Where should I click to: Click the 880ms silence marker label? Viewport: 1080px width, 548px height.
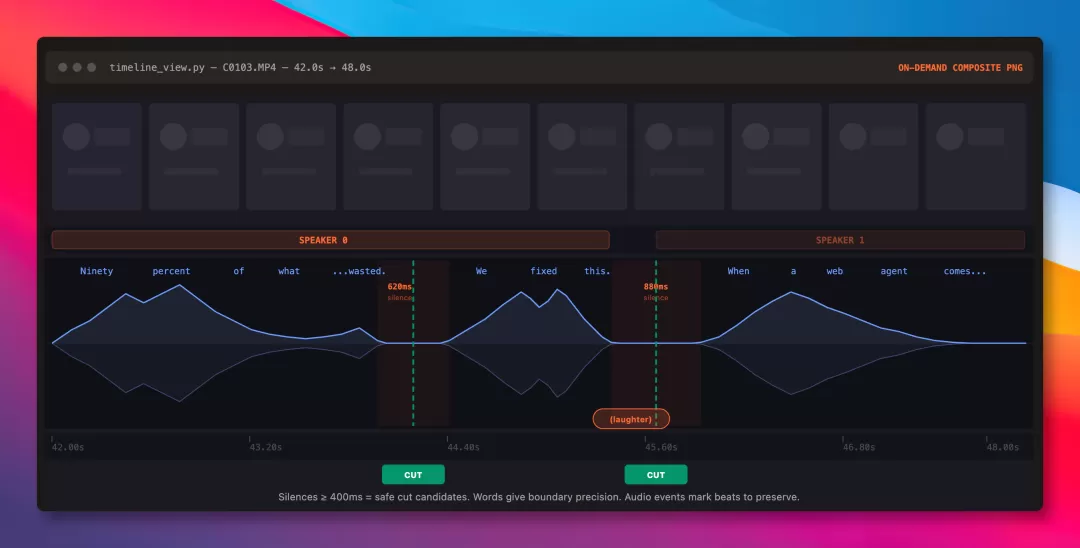tap(656, 286)
